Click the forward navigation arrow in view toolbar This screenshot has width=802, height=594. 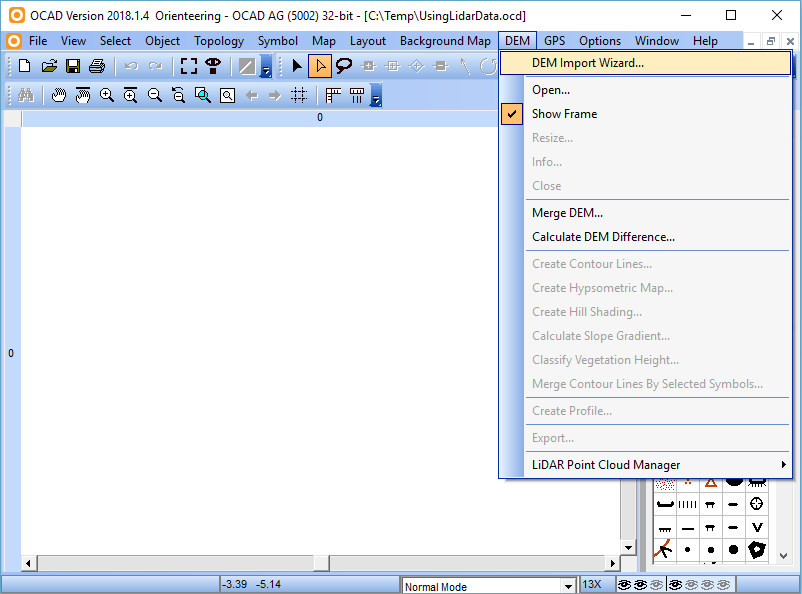click(275, 95)
